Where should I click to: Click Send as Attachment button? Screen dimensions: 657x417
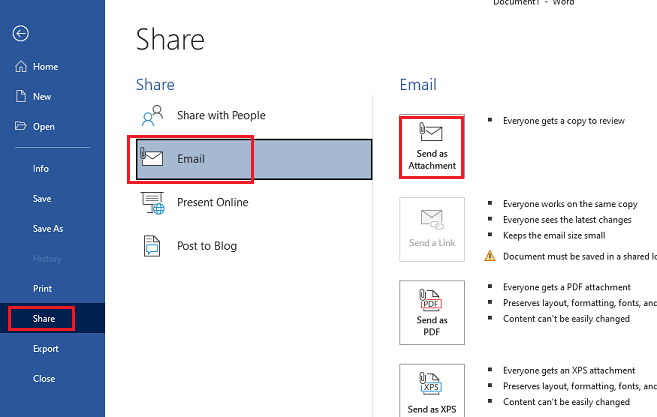pos(431,146)
